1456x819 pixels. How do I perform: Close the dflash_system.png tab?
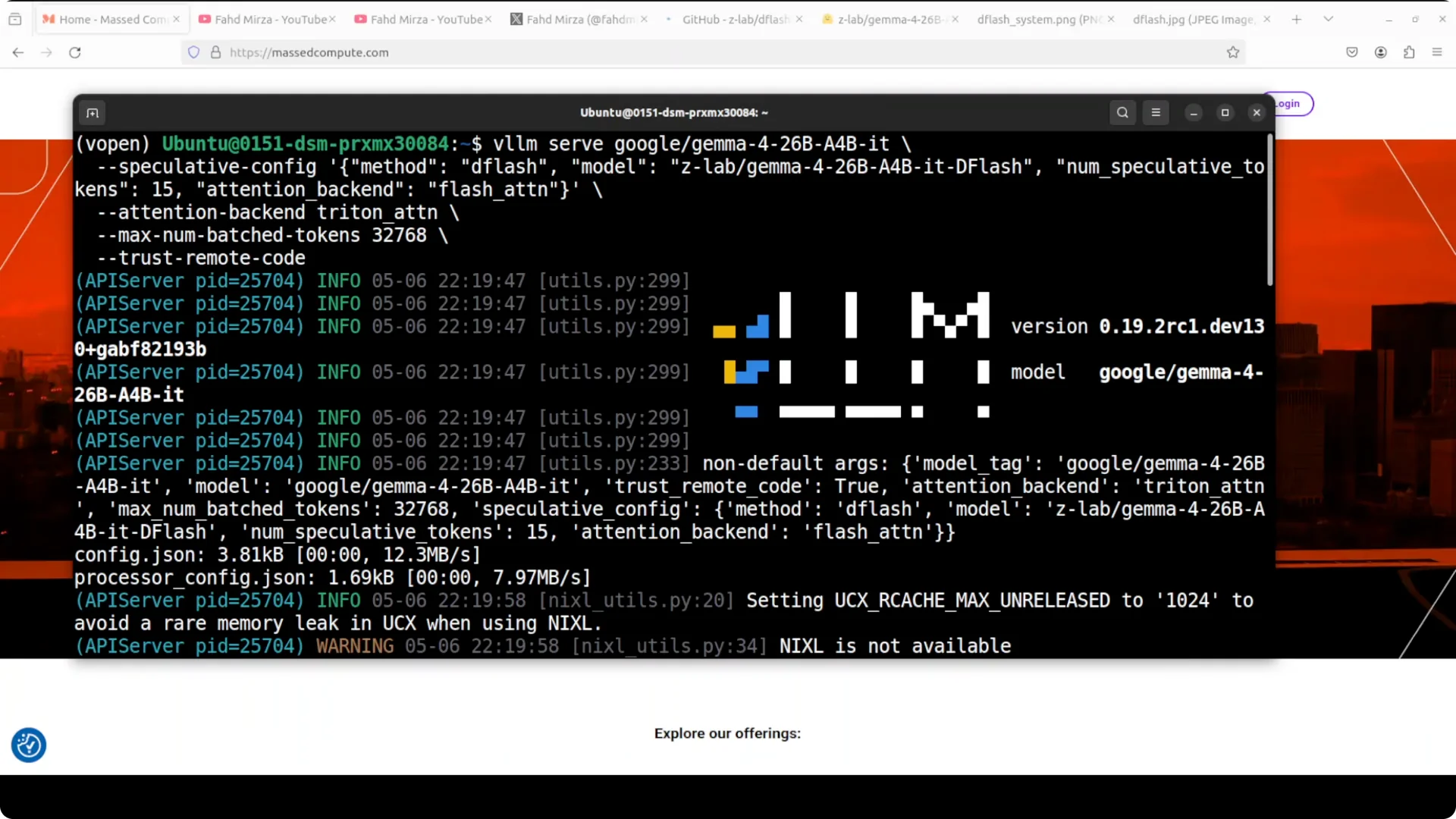pyautogui.click(x=1111, y=19)
